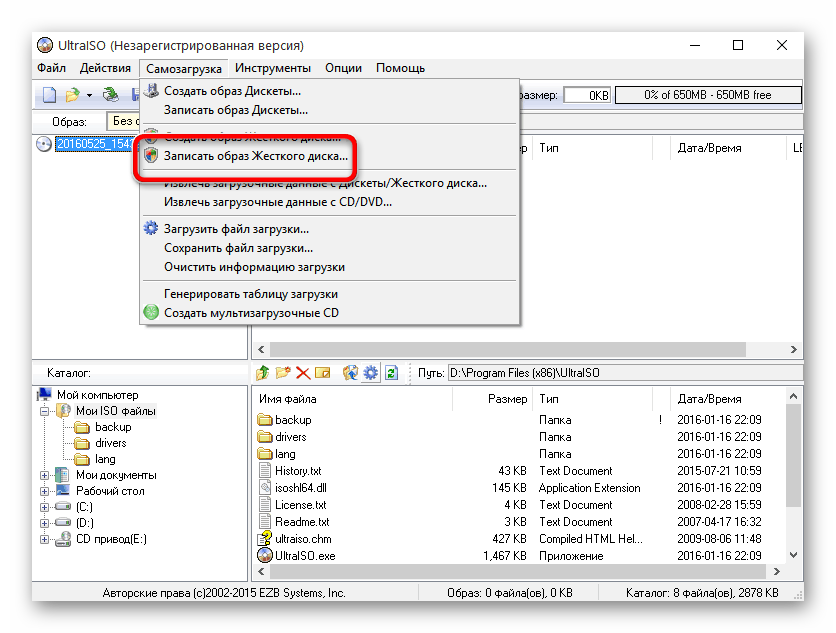Click the 650MB capacity progress bar
This screenshot has width=836, height=633.
707,95
